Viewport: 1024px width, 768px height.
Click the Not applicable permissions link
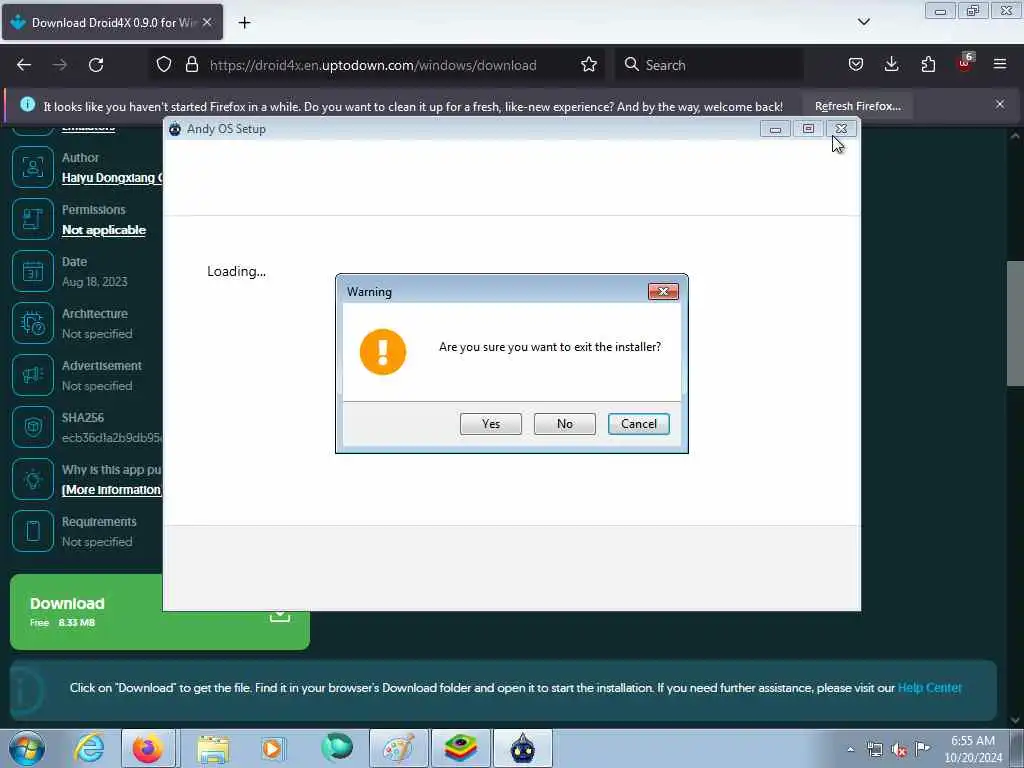(x=104, y=230)
